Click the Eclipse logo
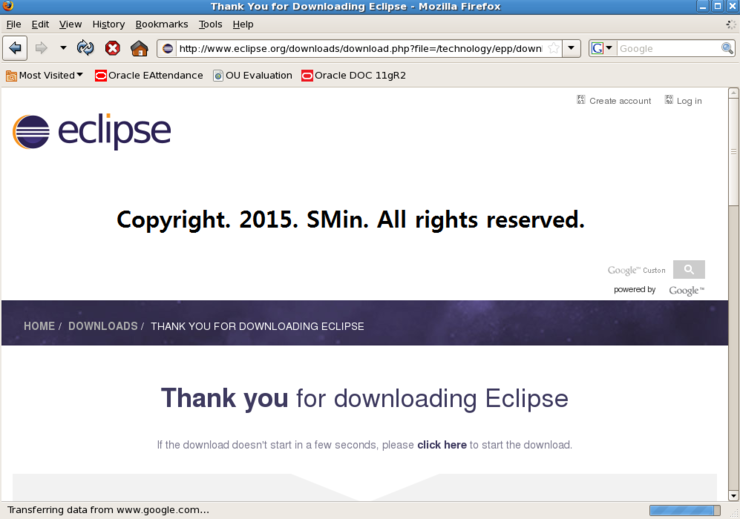The height and width of the screenshot is (519, 740). coord(92,132)
